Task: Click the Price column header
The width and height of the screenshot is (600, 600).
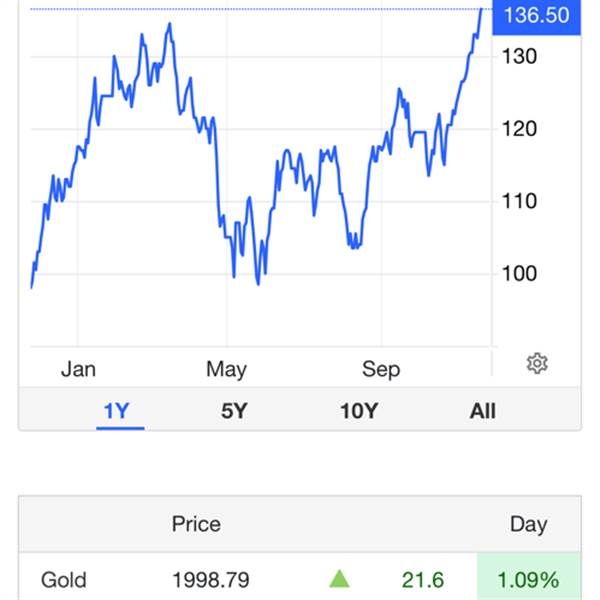Action: (x=196, y=524)
